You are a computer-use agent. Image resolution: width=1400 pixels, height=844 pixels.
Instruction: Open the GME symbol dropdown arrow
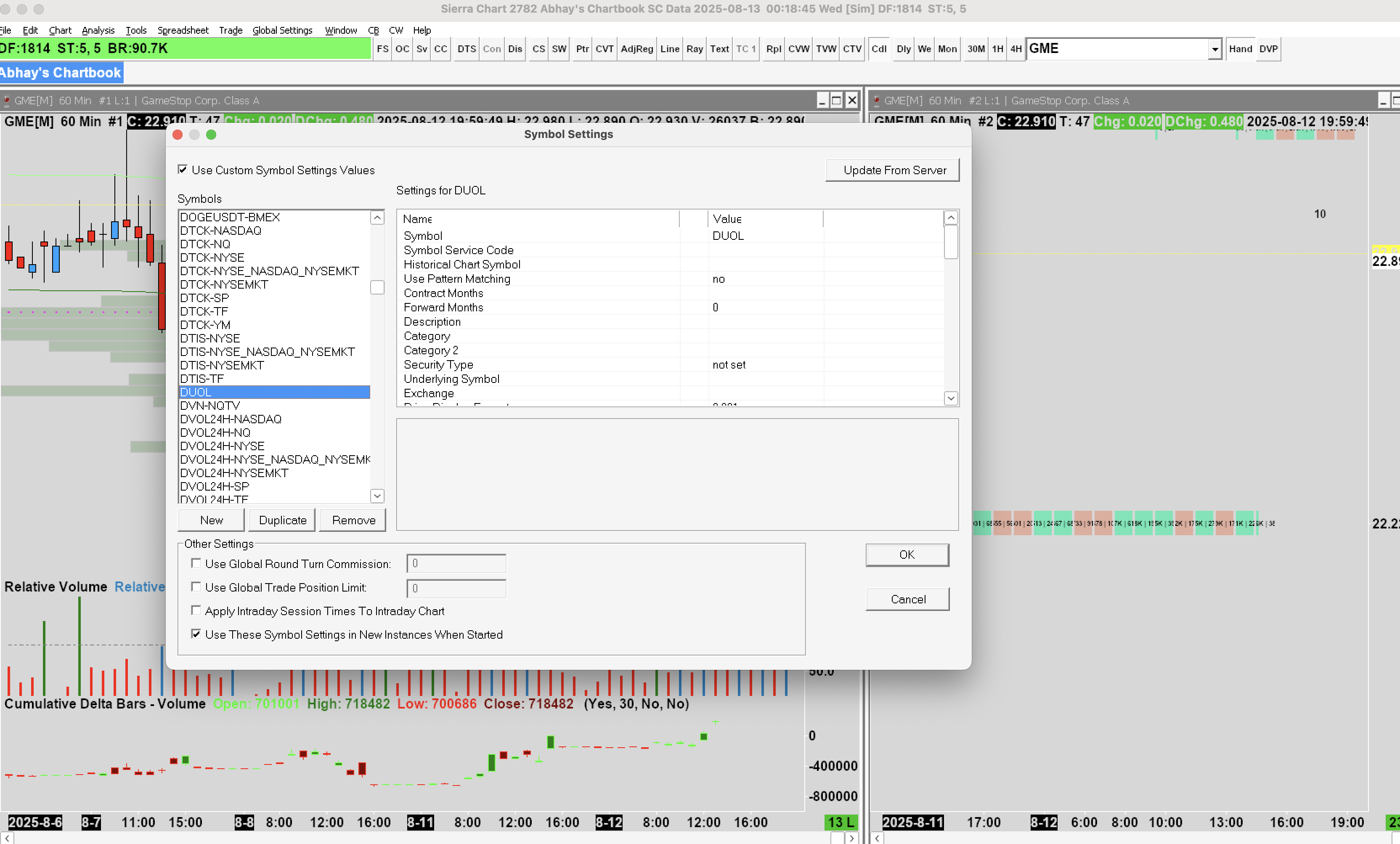click(x=1214, y=50)
